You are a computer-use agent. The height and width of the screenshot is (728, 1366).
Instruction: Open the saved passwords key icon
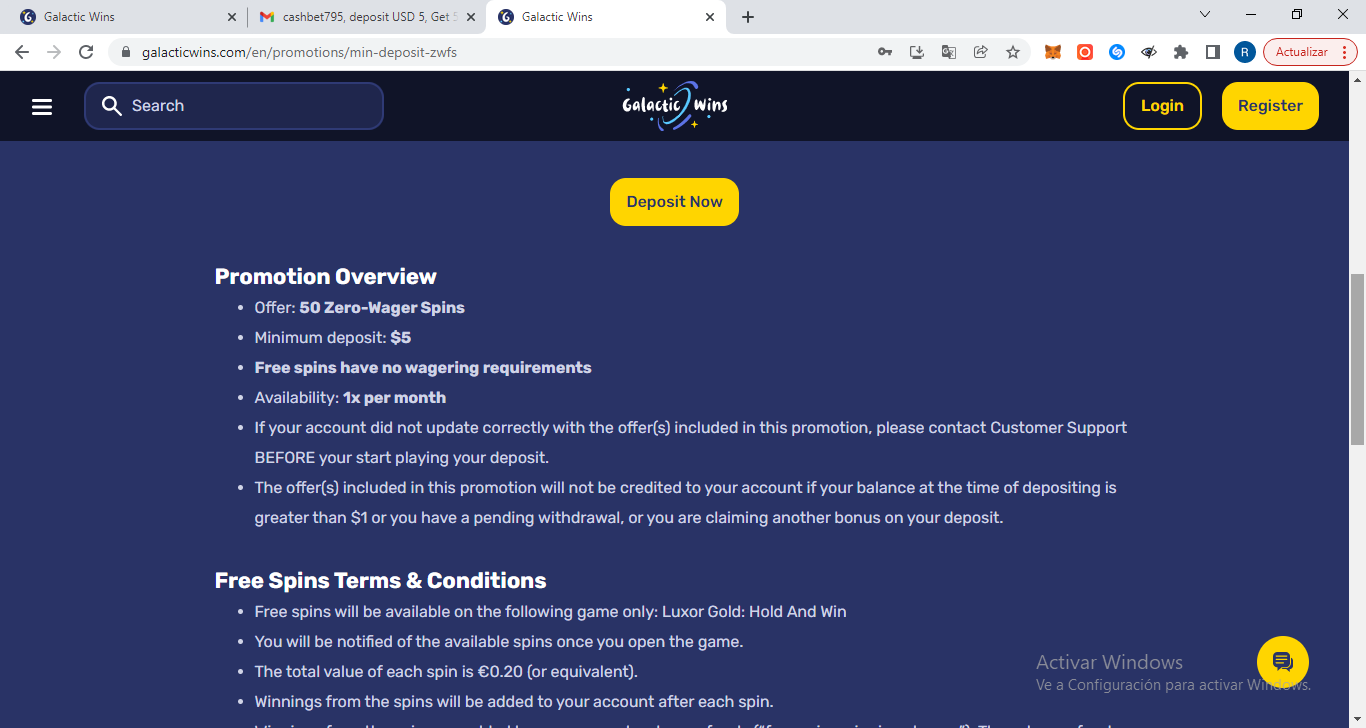pos(885,52)
